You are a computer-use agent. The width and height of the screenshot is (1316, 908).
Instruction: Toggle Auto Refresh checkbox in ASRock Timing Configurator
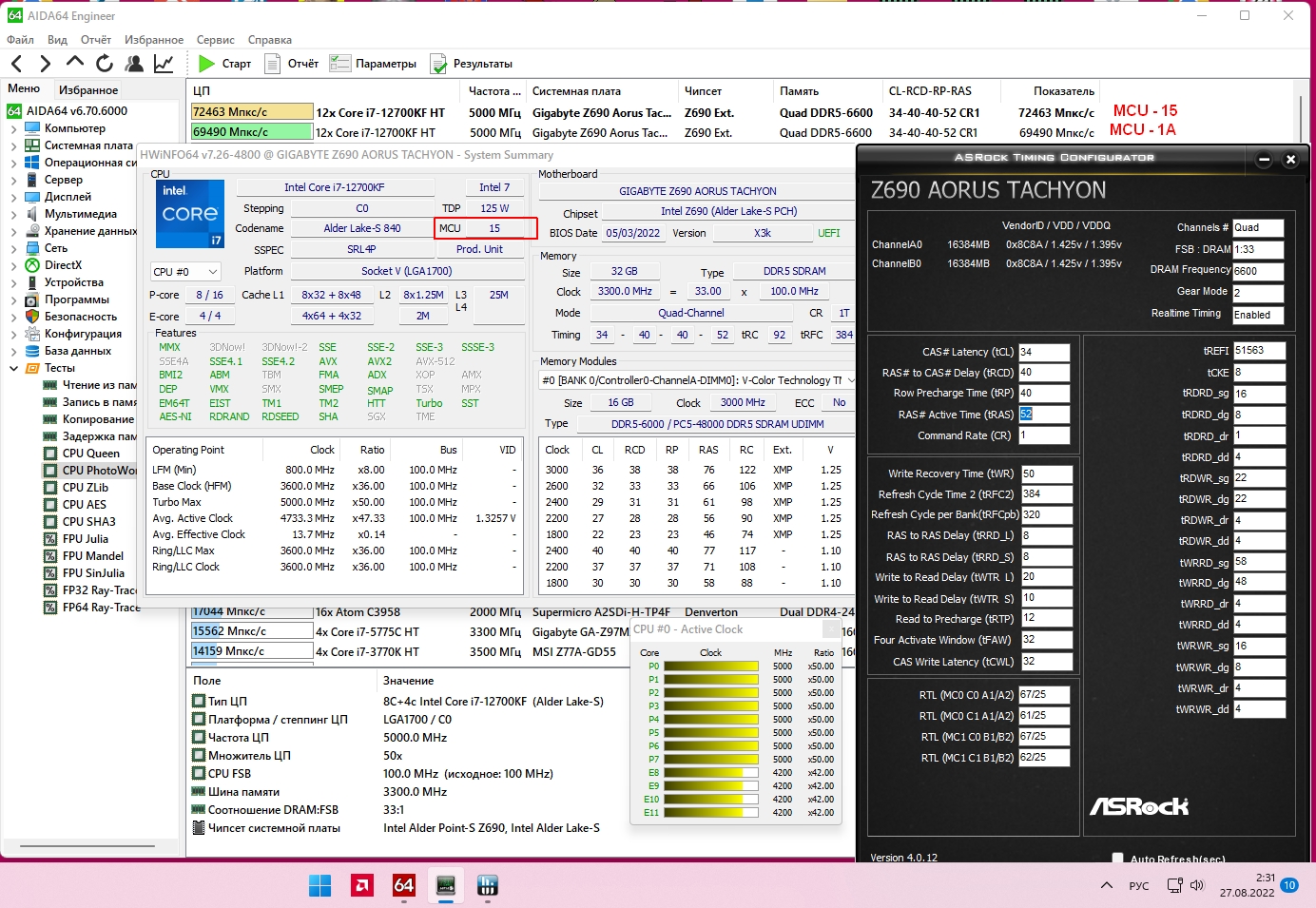tap(1117, 859)
